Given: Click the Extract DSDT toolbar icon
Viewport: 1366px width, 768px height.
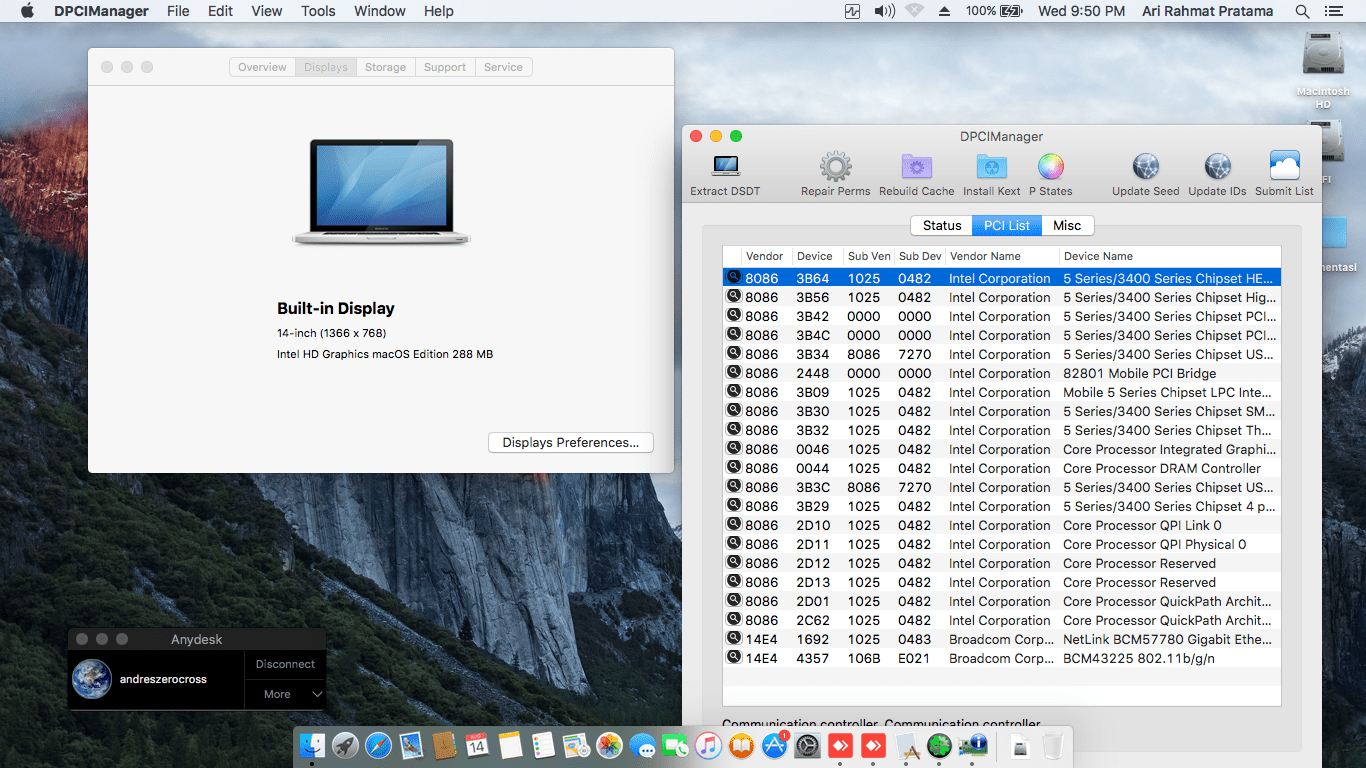Looking at the screenshot, I should pyautogui.click(x=725, y=166).
